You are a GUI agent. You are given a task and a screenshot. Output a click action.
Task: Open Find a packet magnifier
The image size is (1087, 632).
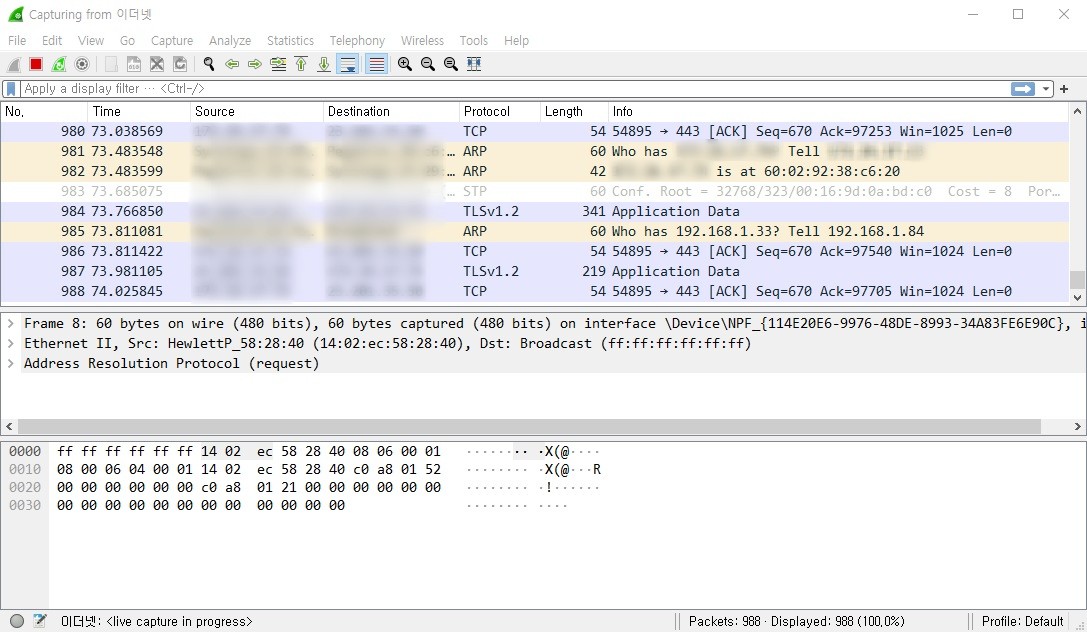tap(209, 64)
